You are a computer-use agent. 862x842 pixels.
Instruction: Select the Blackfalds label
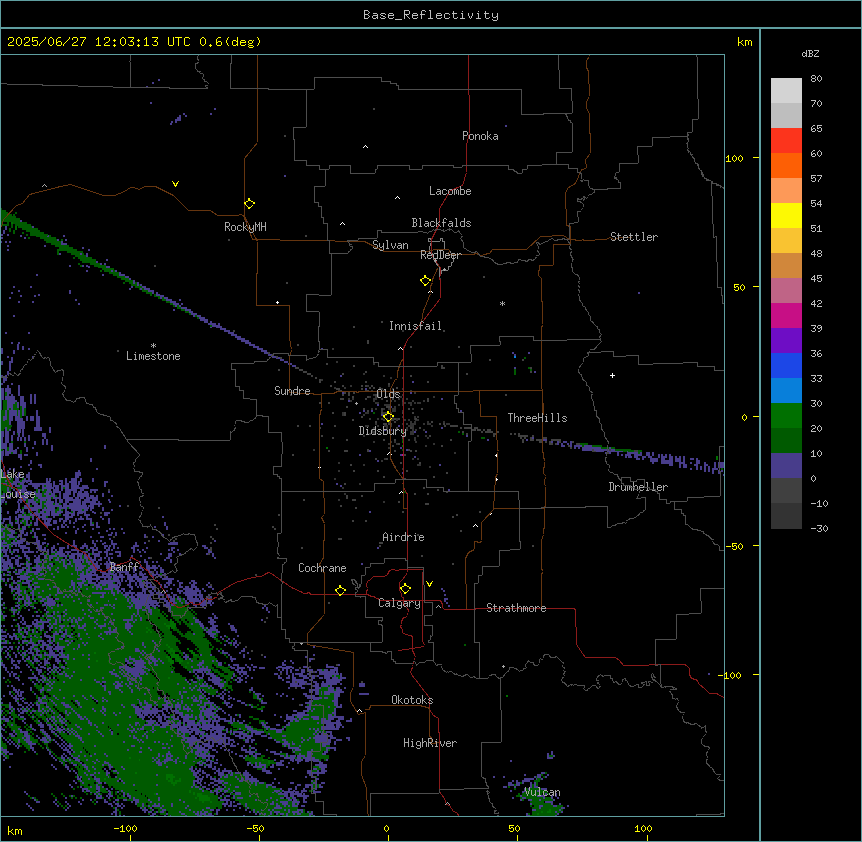[x=441, y=223]
